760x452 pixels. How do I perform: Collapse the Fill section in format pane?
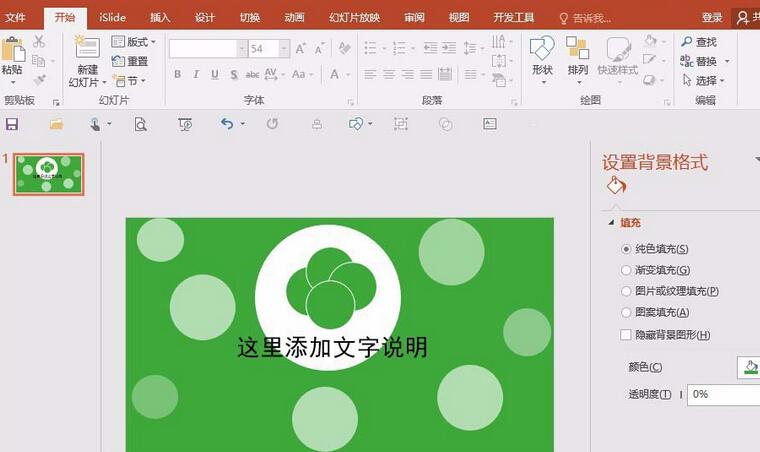click(611, 223)
